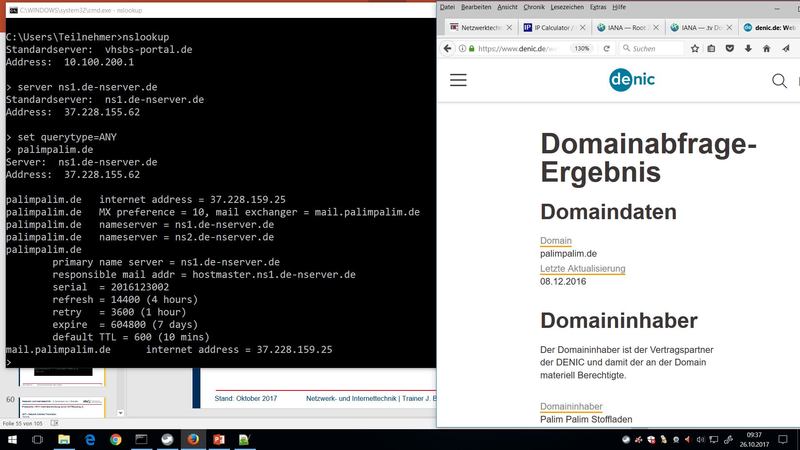
Task: Click the PowerPoint slide panel scroll-down arrow
Action: click(x=120, y=413)
